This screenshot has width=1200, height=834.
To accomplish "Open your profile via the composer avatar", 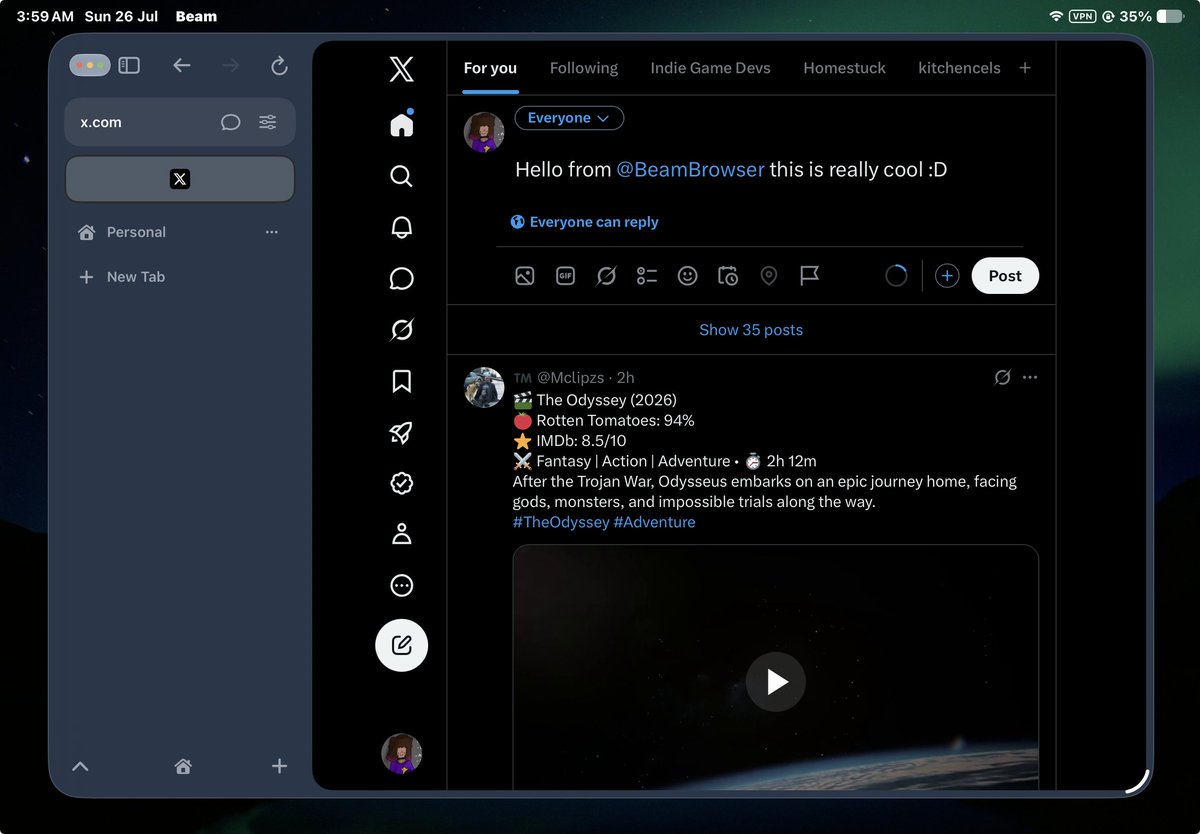I will pyautogui.click(x=484, y=132).
